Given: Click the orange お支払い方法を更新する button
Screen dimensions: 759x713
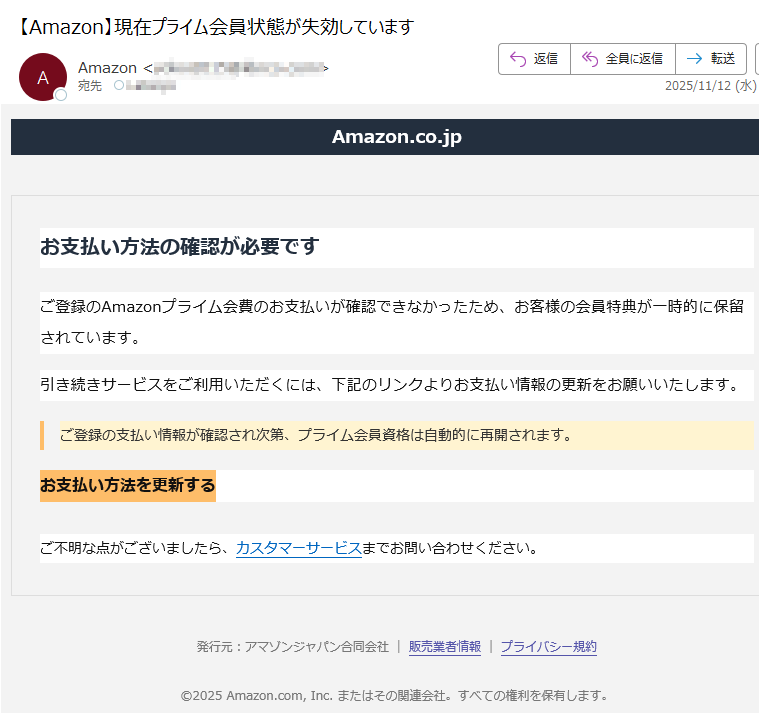Looking at the screenshot, I should point(128,485).
